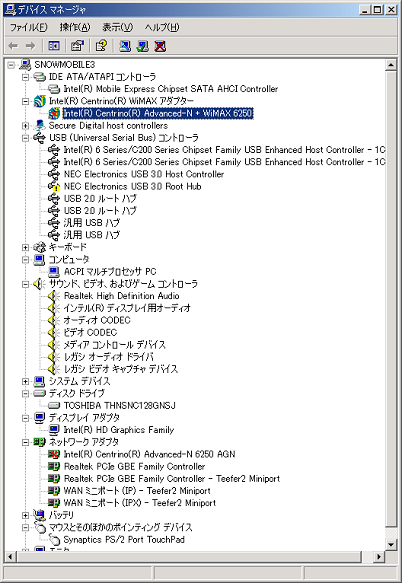The width and height of the screenshot is (402, 583).
Task: Collapse the マウスとそのほかのポインティング デバイス node
Action: [x=25, y=527]
